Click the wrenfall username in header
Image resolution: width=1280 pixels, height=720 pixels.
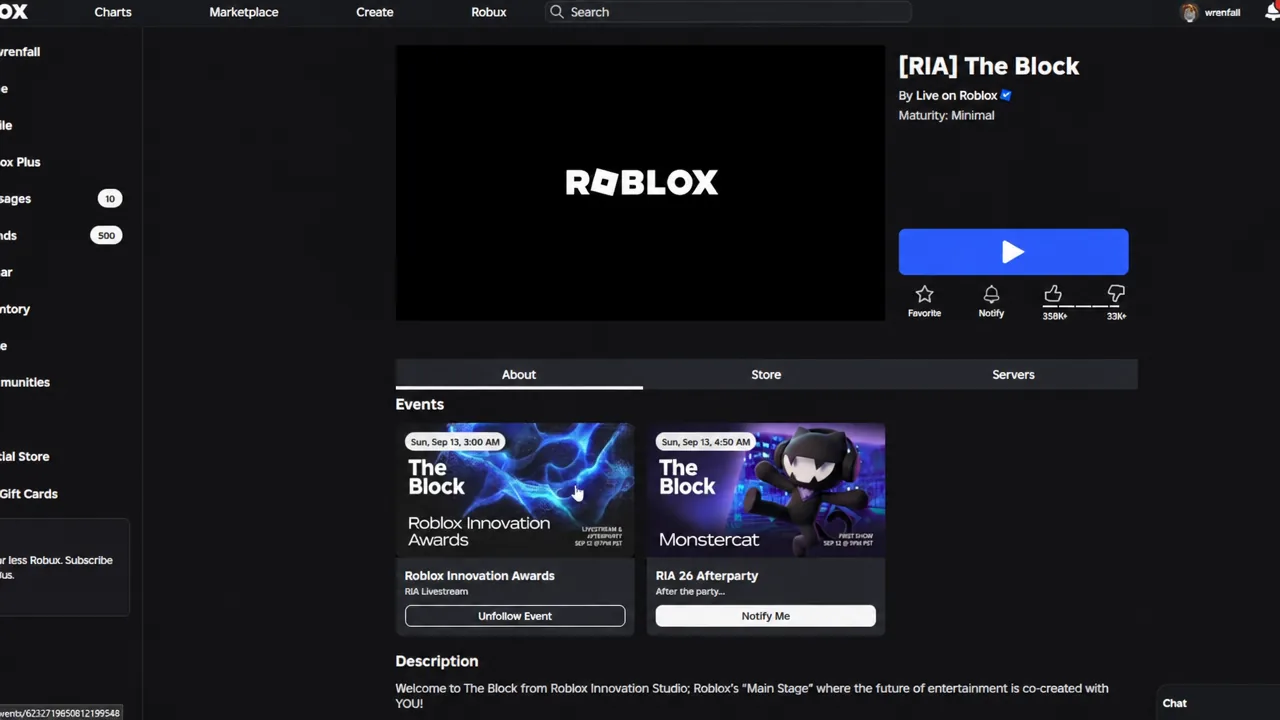coord(1222,13)
